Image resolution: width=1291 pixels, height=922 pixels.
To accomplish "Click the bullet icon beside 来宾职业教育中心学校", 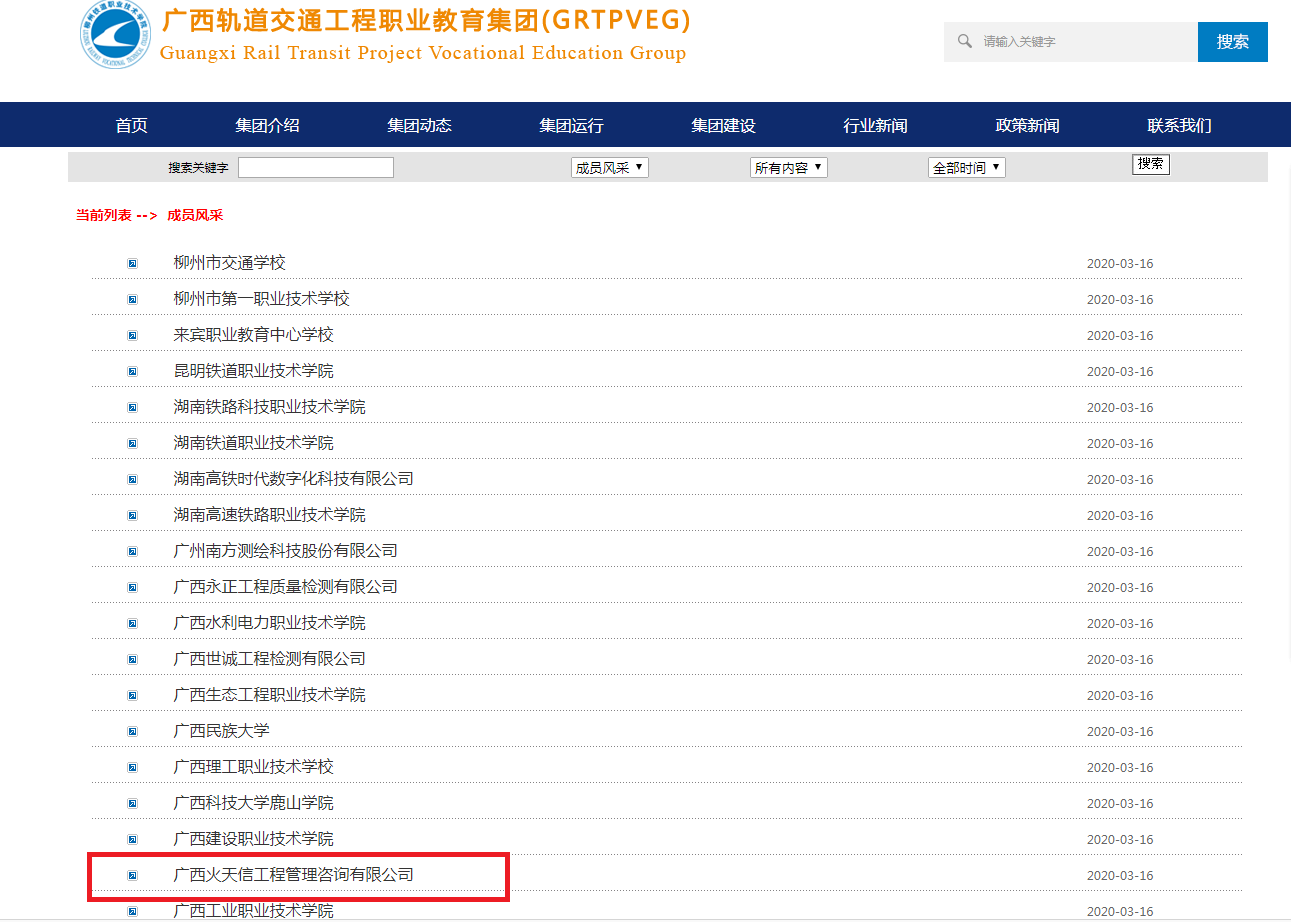I will tap(132, 335).
